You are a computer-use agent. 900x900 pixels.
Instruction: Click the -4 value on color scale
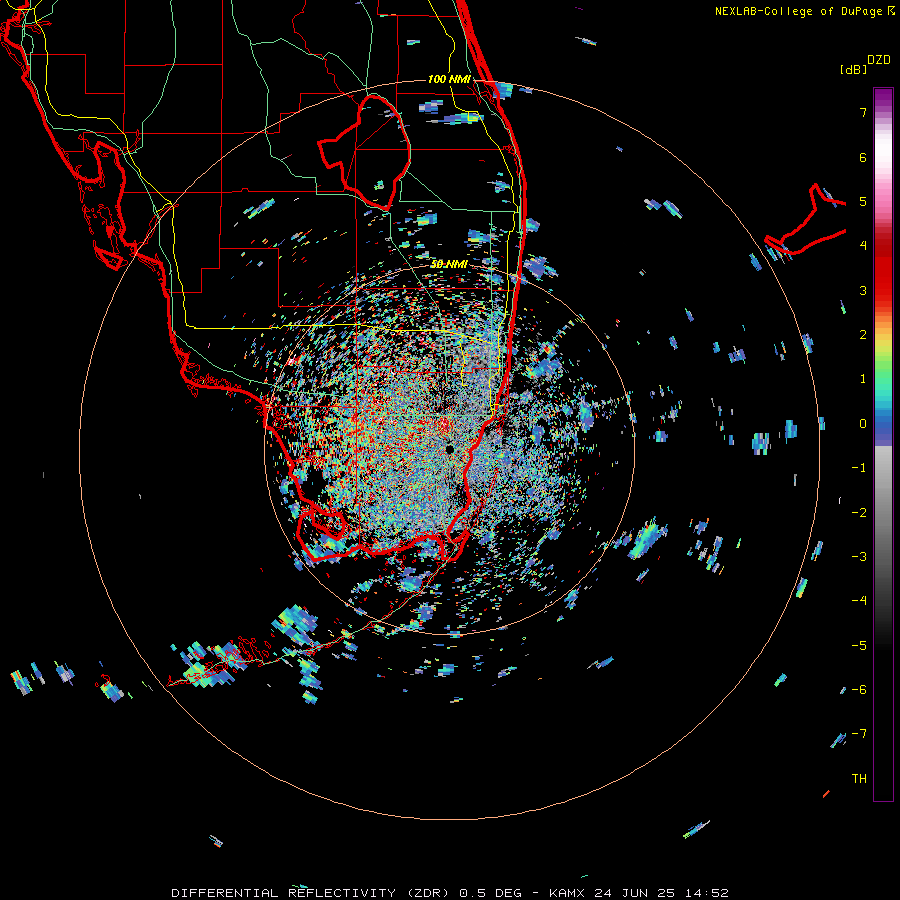[859, 601]
